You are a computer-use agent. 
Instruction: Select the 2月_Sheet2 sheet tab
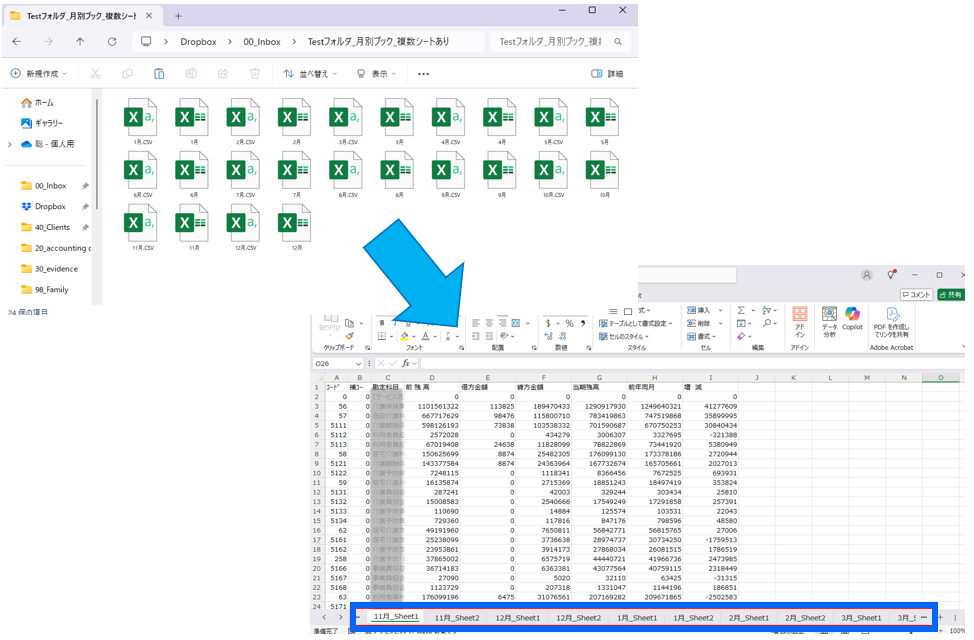click(x=805, y=618)
